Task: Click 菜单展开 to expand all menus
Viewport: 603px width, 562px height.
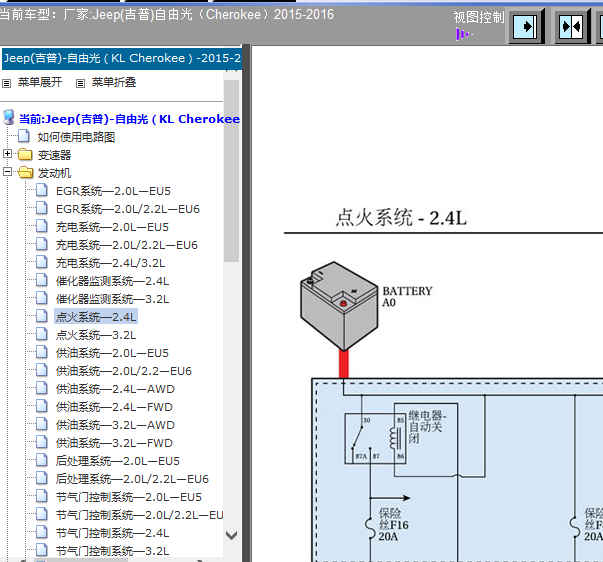Action: pos(40,82)
